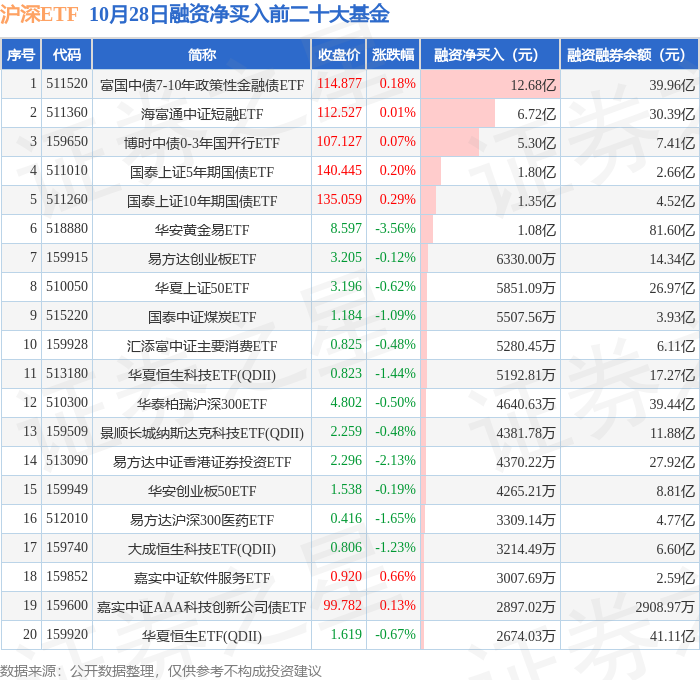Select 博时中债0-3年国开行ETF name
This screenshot has width=700, height=680.
tap(202, 143)
